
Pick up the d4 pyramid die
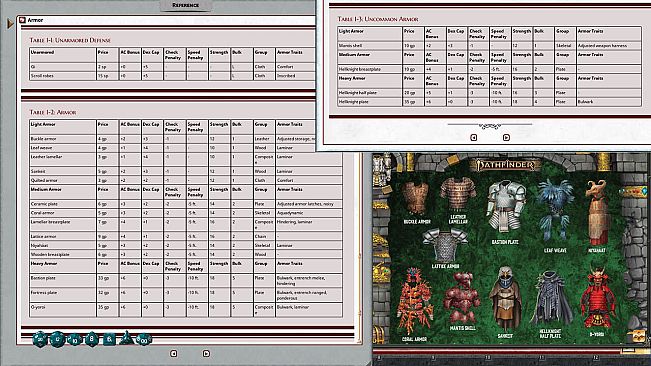[x=127, y=338]
